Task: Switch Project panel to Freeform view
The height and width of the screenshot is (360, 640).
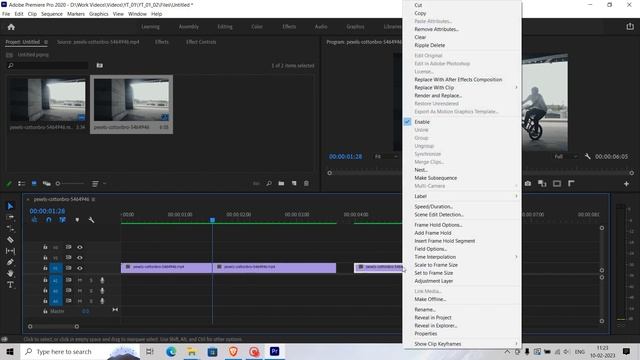Action: pyautogui.click(x=47, y=184)
